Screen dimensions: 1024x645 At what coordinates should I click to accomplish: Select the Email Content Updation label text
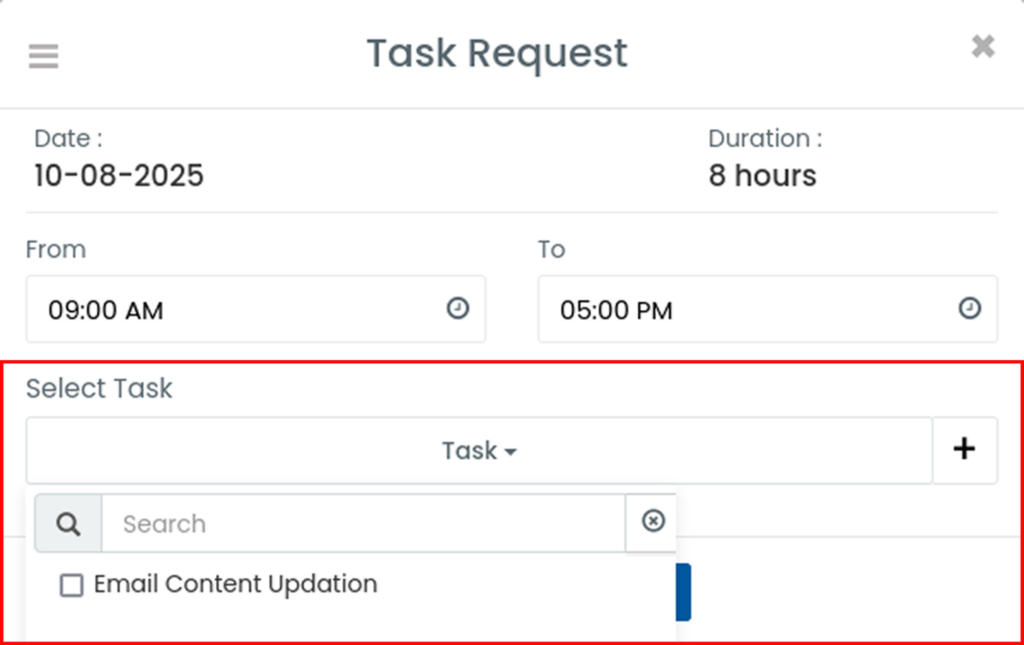235,584
